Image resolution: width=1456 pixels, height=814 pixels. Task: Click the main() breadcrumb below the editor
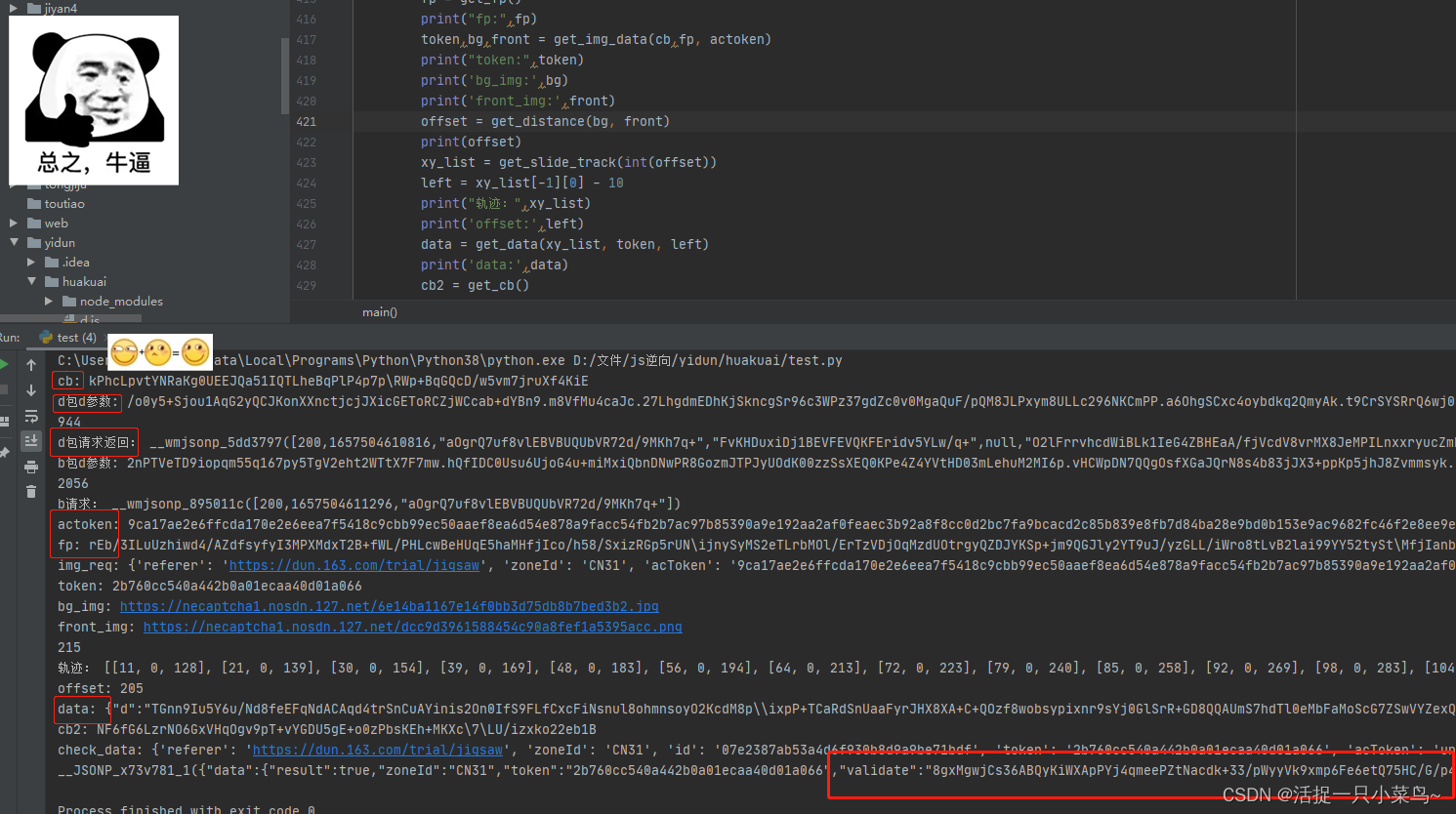point(379,312)
